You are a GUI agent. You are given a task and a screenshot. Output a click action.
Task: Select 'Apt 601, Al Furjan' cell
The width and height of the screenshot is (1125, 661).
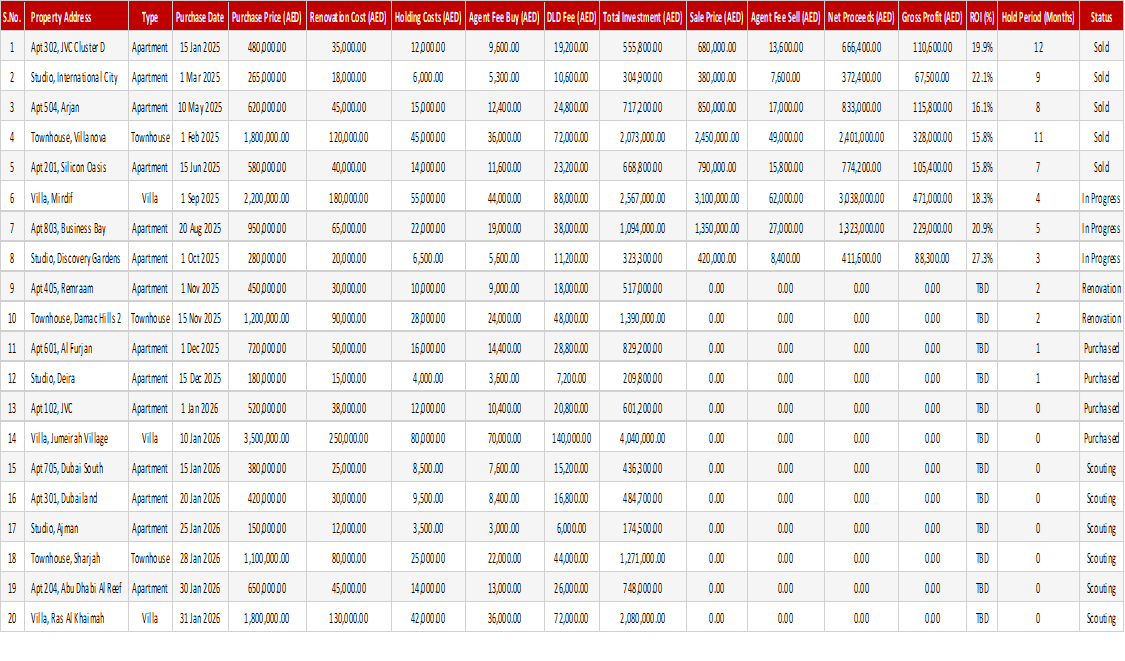click(x=76, y=348)
